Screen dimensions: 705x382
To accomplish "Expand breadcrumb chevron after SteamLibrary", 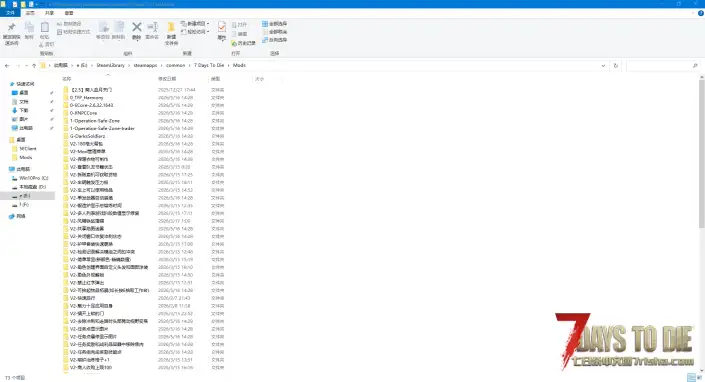I will [129, 66].
